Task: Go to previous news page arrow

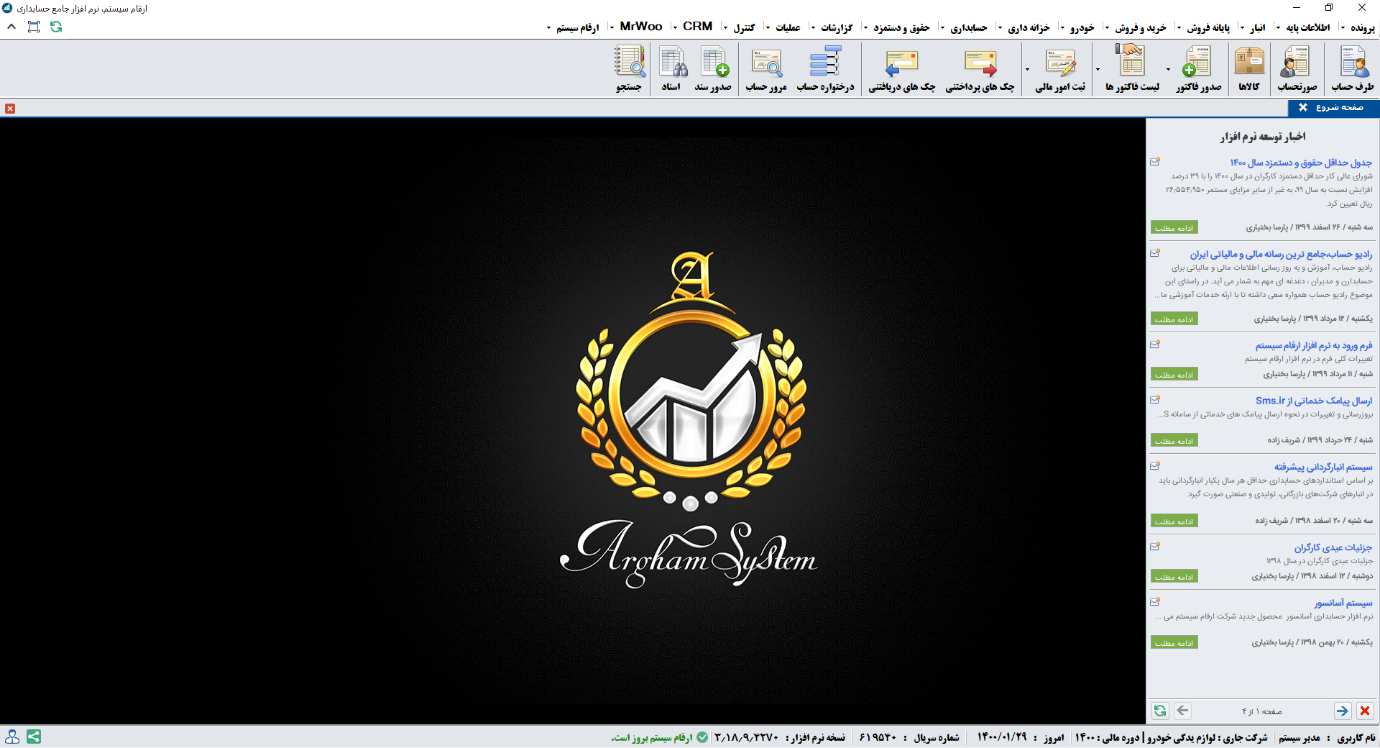Action: click(x=1183, y=710)
